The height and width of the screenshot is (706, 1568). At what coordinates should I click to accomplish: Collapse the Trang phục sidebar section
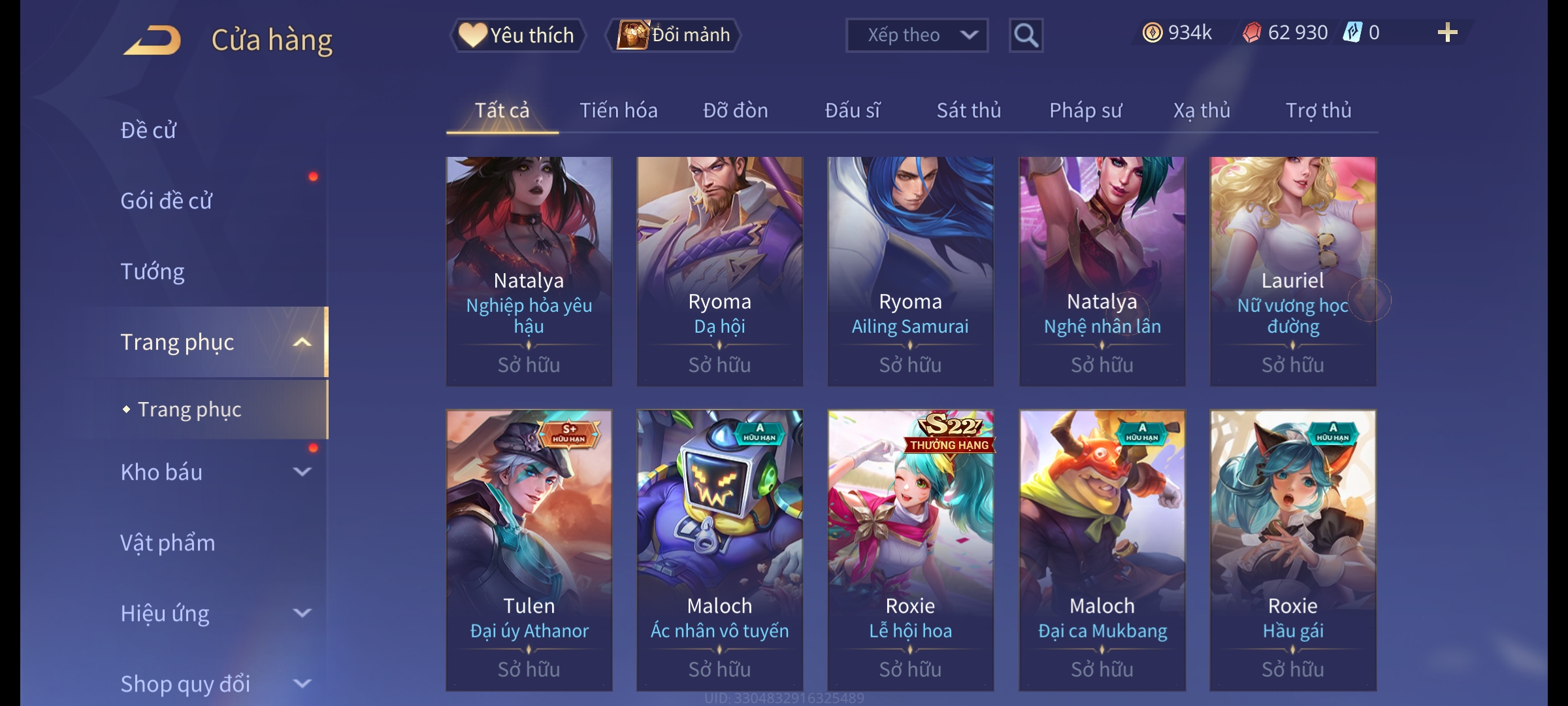[302, 342]
